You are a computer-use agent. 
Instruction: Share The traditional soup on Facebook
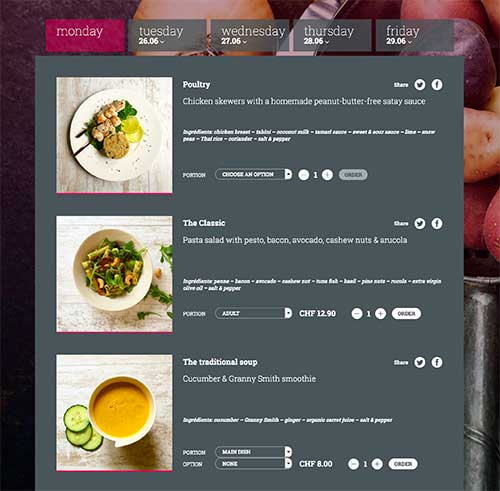[x=437, y=362]
